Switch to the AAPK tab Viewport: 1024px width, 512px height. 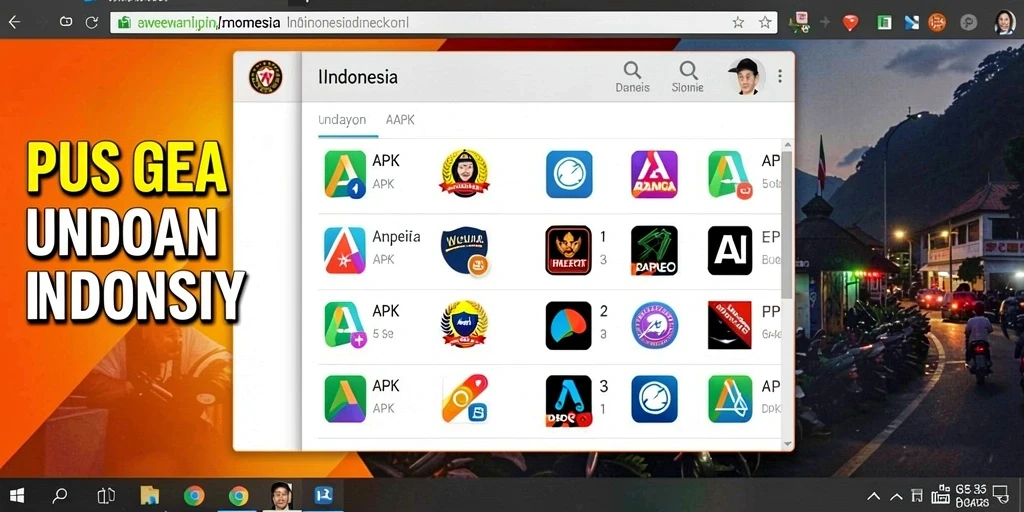pyautogui.click(x=400, y=120)
